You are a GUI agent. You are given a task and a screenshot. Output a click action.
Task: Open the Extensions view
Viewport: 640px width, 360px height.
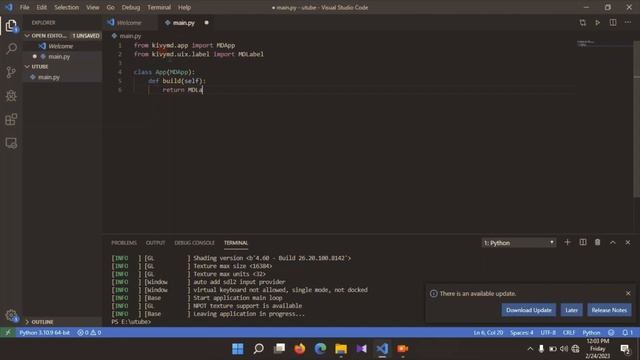point(11,119)
